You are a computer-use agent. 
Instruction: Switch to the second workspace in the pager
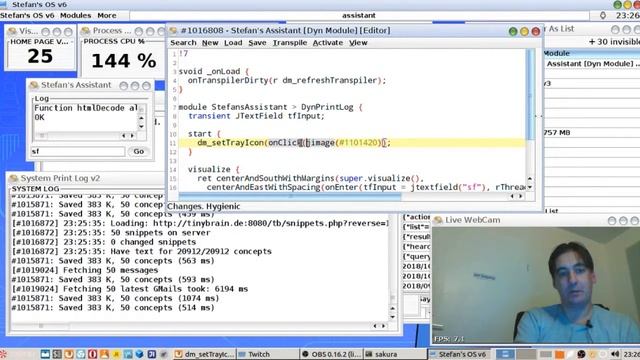[527, 354]
